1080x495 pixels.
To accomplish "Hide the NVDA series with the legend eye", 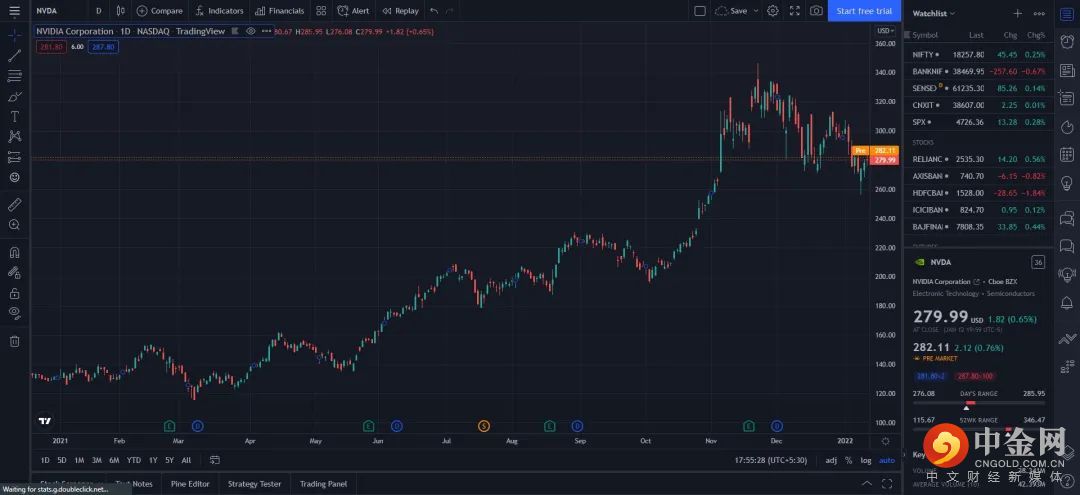I will click(x=251, y=31).
